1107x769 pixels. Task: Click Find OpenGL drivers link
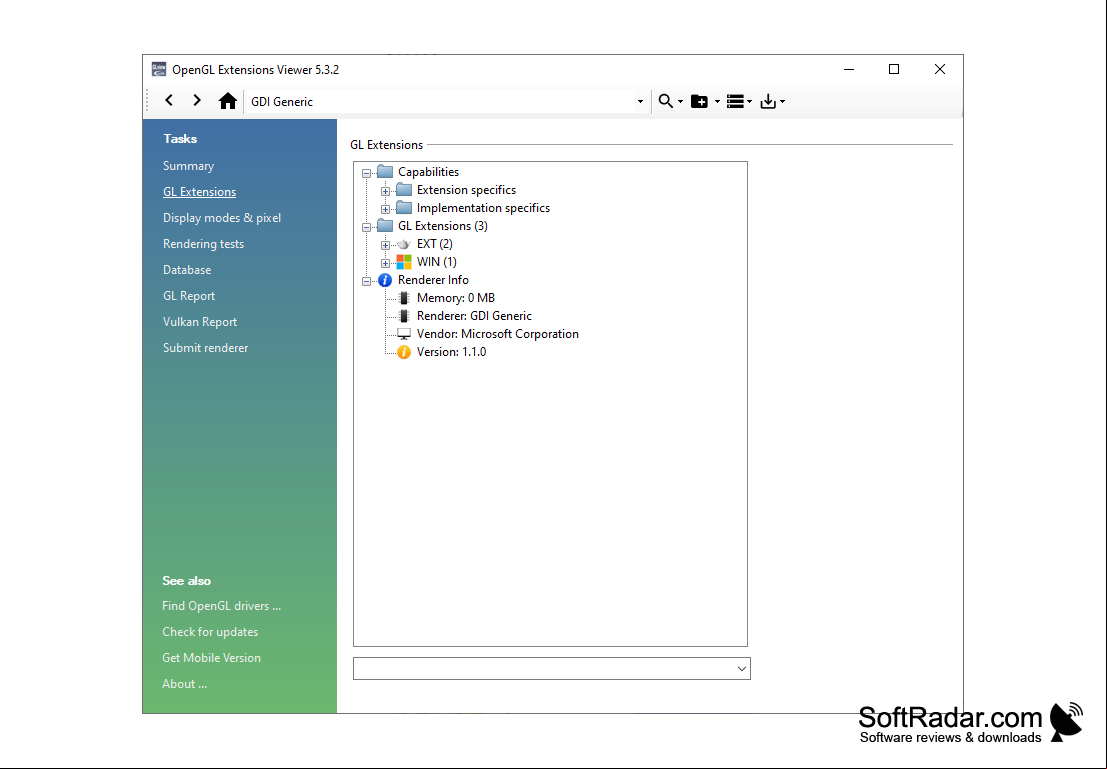(x=222, y=606)
